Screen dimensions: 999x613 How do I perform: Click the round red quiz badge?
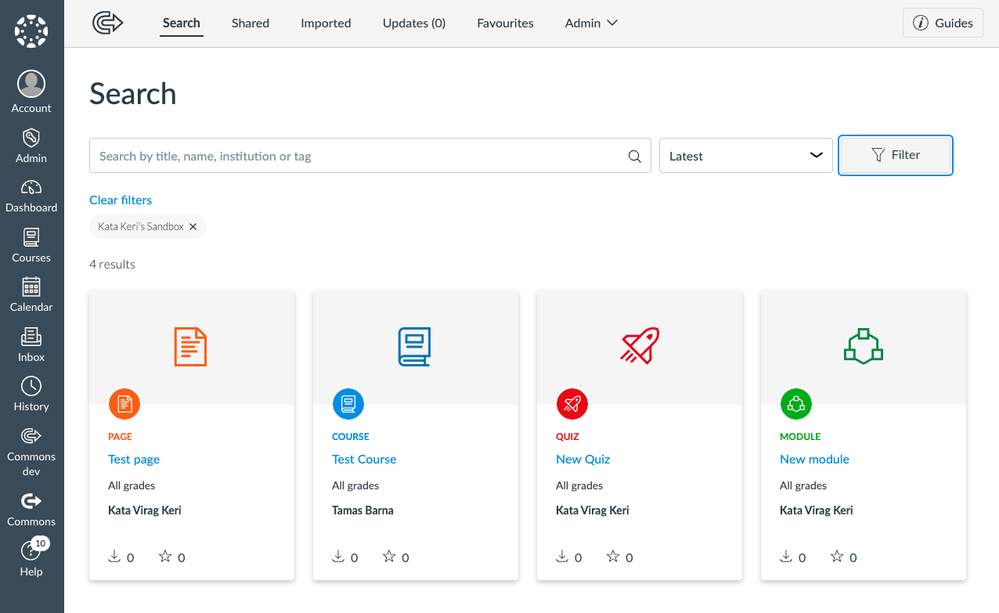572,404
